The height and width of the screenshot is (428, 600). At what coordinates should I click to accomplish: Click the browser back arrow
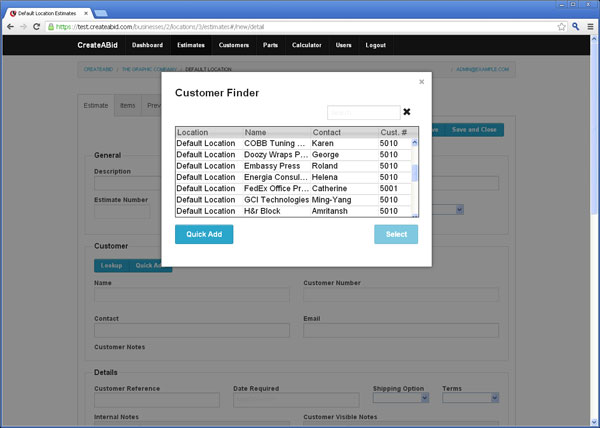[9, 26]
